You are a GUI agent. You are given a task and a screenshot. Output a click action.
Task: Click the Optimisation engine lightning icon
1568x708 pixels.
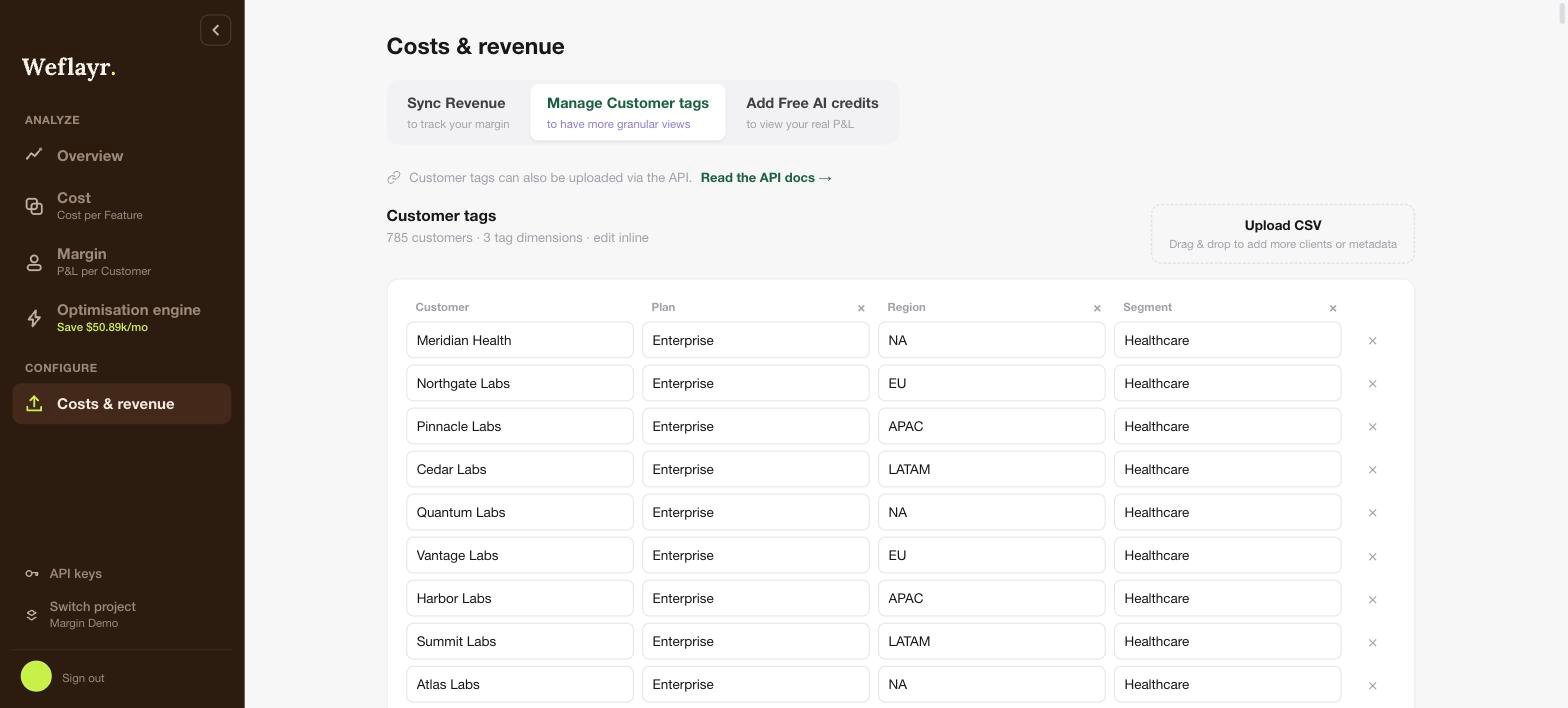[34, 318]
